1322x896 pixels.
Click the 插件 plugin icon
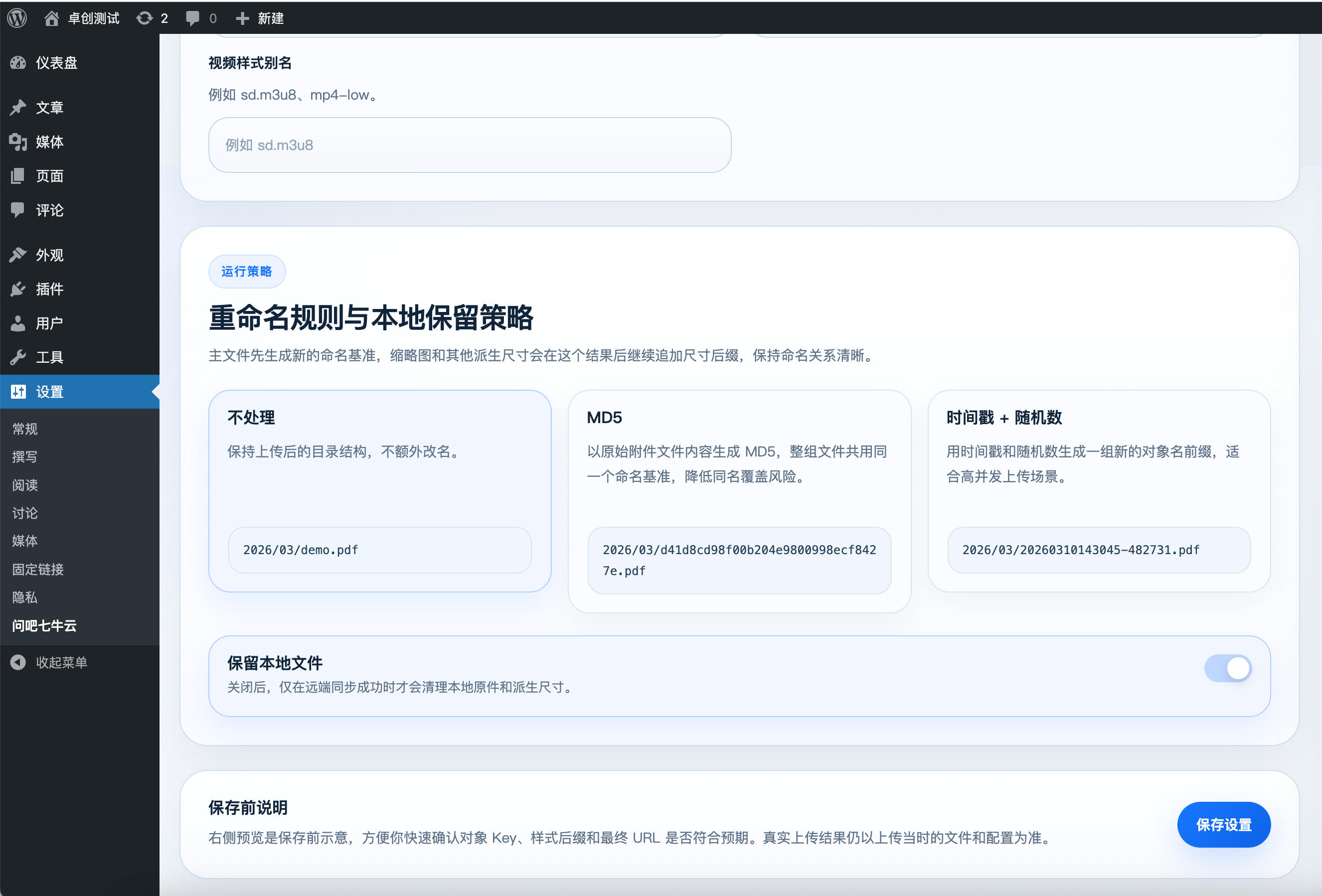tap(17, 289)
